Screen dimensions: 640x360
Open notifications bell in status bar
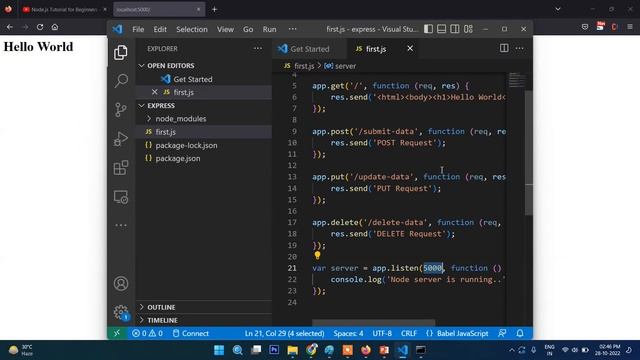pyautogui.click(x=520, y=333)
